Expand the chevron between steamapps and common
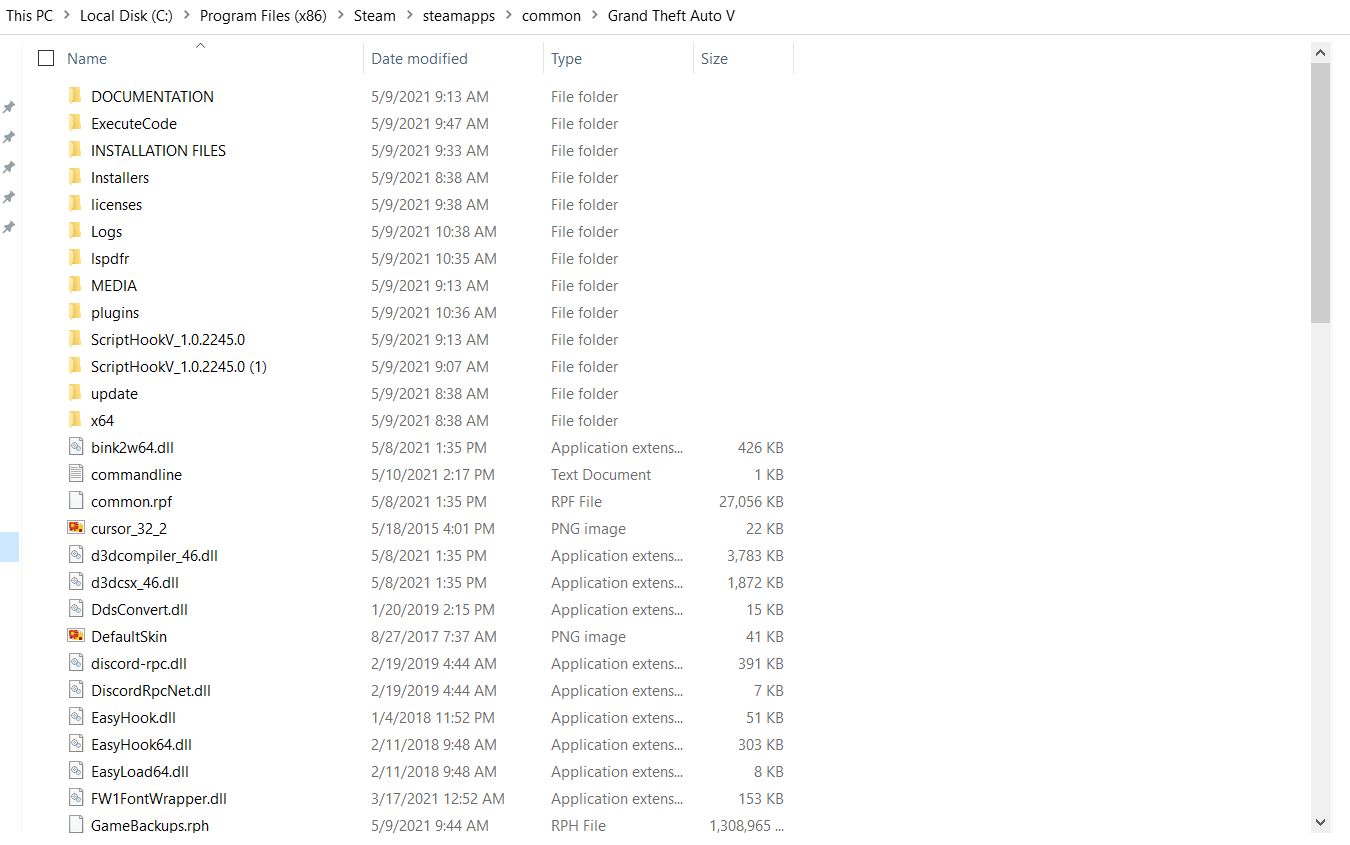Viewport: 1350px width, 845px height. tap(508, 16)
